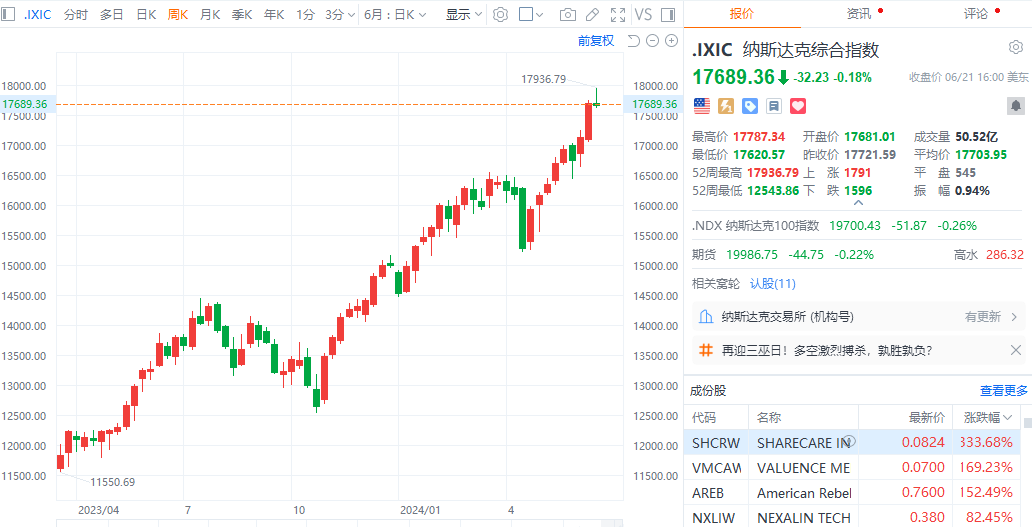Select 周K weekly candlestick view
This screenshot has width=1032, height=527.
(178, 14)
